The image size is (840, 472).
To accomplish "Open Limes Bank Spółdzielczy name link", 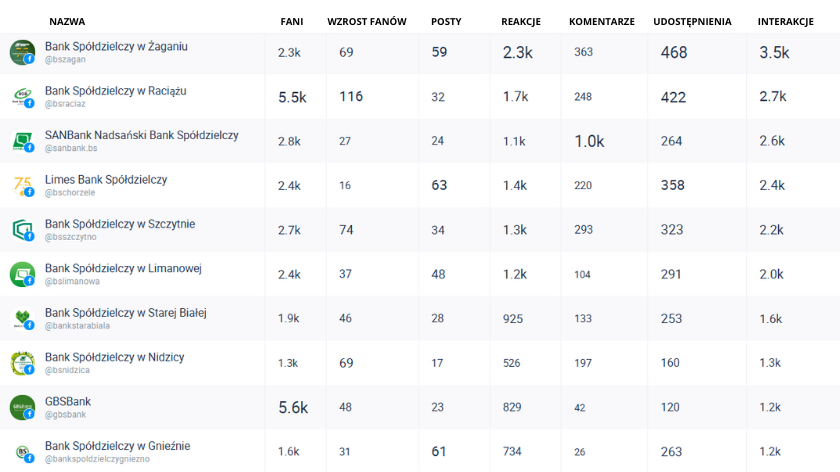I will 106,179.
